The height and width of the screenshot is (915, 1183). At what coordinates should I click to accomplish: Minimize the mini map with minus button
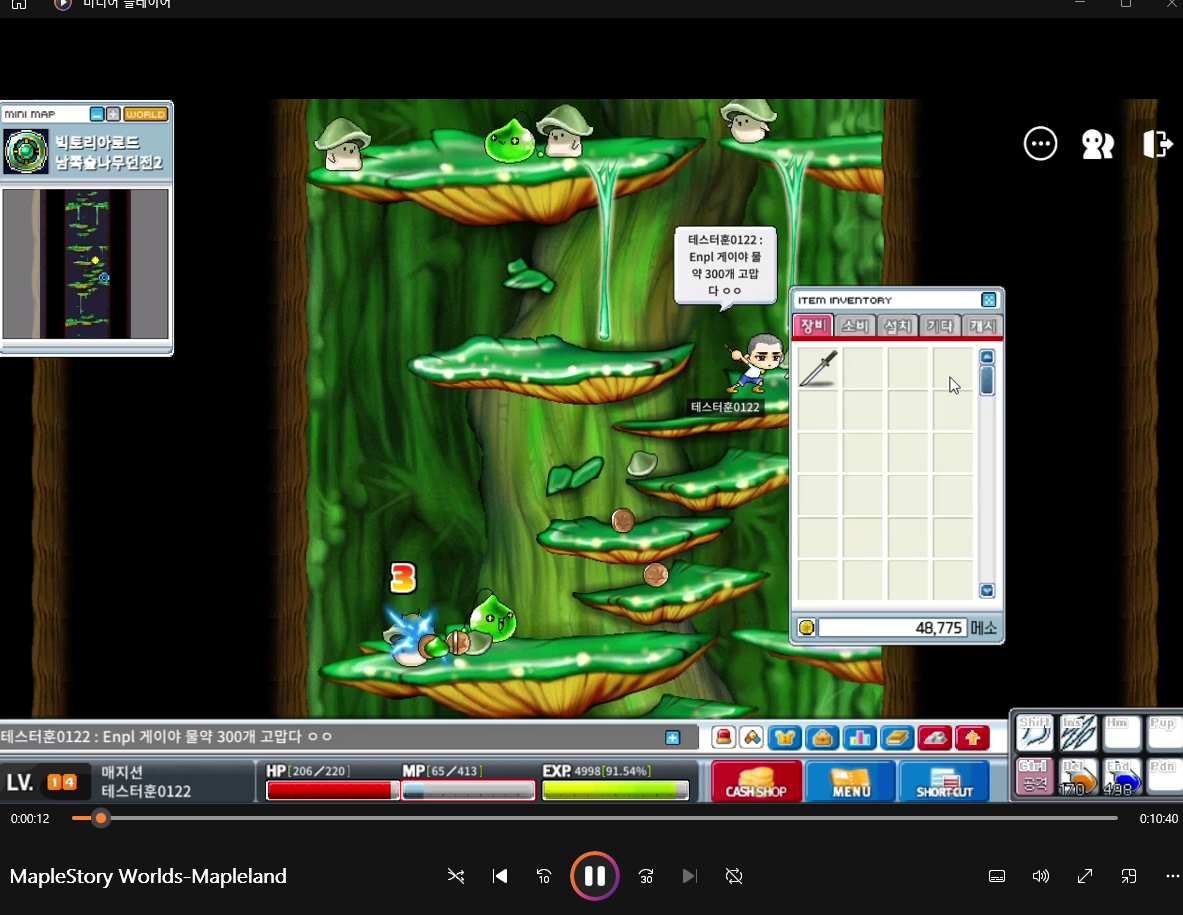[x=97, y=114]
